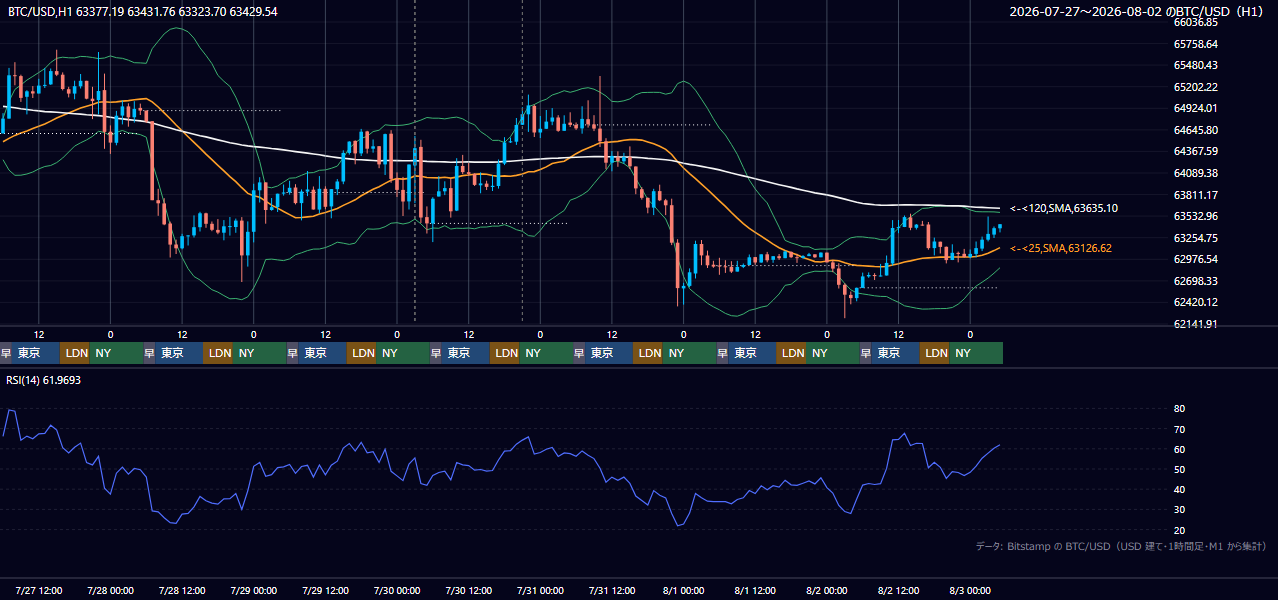Click price level 65202.22 on axis
The image size is (1278, 600).
click(x=1196, y=87)
